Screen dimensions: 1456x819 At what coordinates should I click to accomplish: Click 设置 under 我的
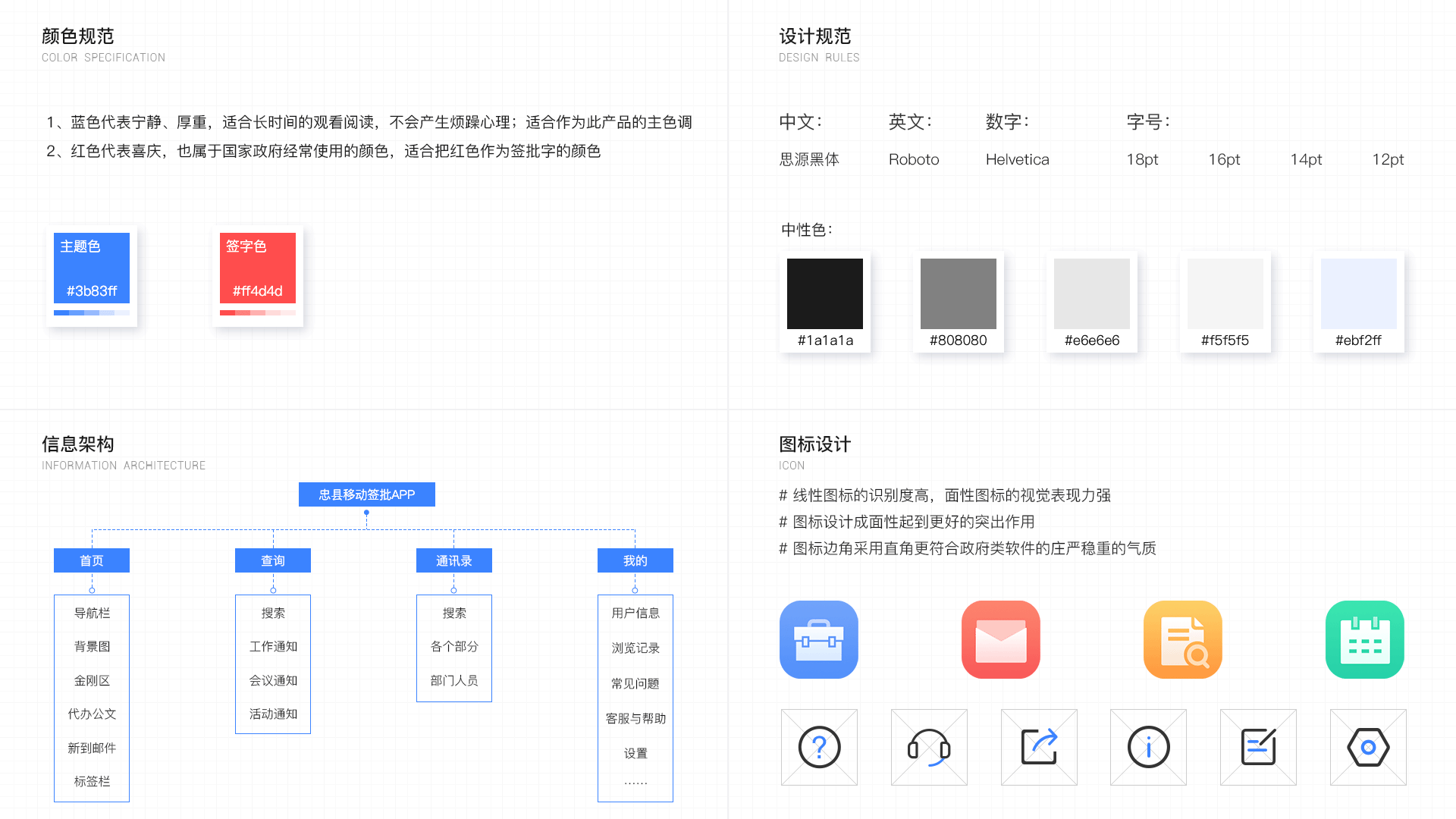tap(635, 753)
